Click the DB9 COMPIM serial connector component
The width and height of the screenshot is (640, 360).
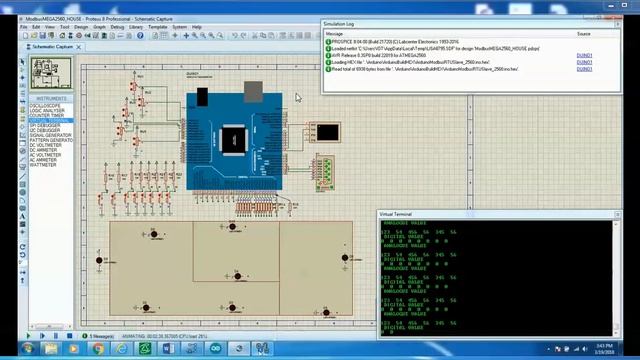(325, 173)
